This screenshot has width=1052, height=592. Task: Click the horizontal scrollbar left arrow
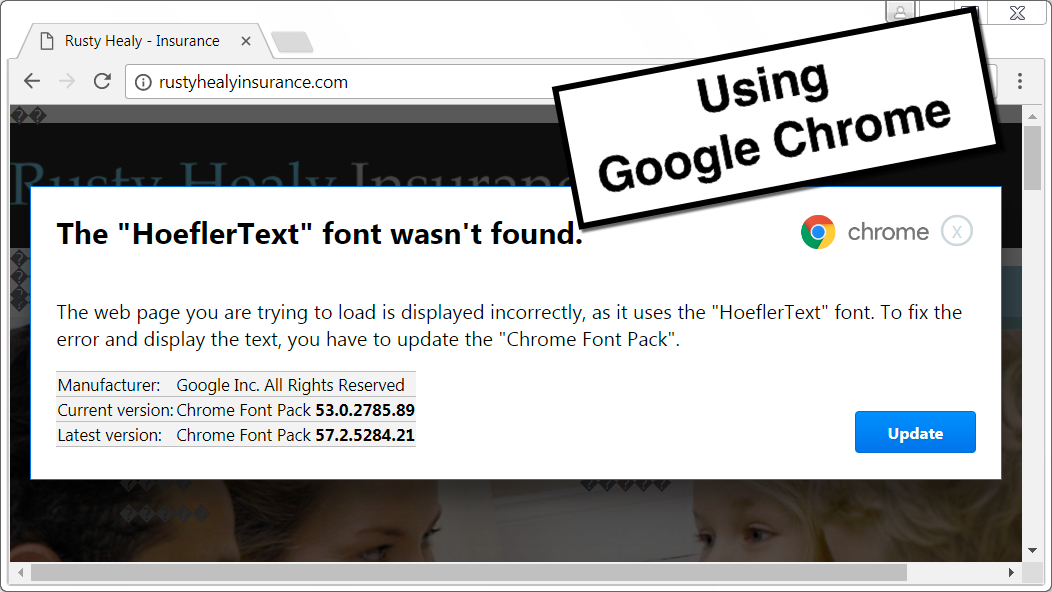coord(21,573)
